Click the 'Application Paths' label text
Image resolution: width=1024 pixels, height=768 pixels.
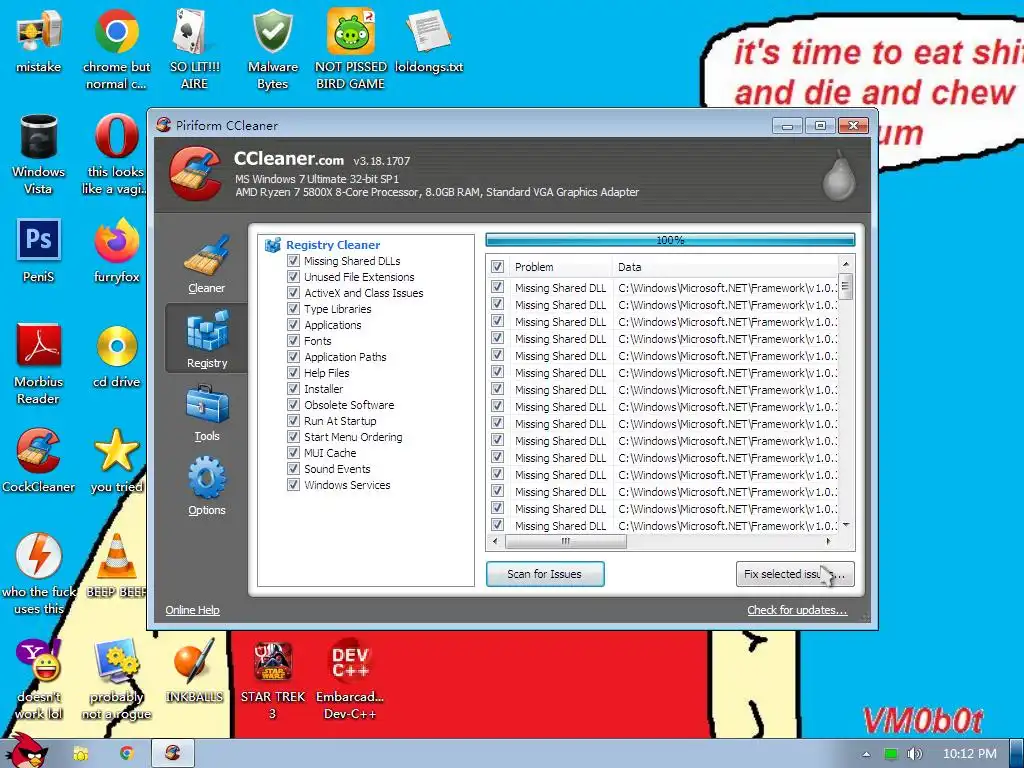(x=345, y=357)
